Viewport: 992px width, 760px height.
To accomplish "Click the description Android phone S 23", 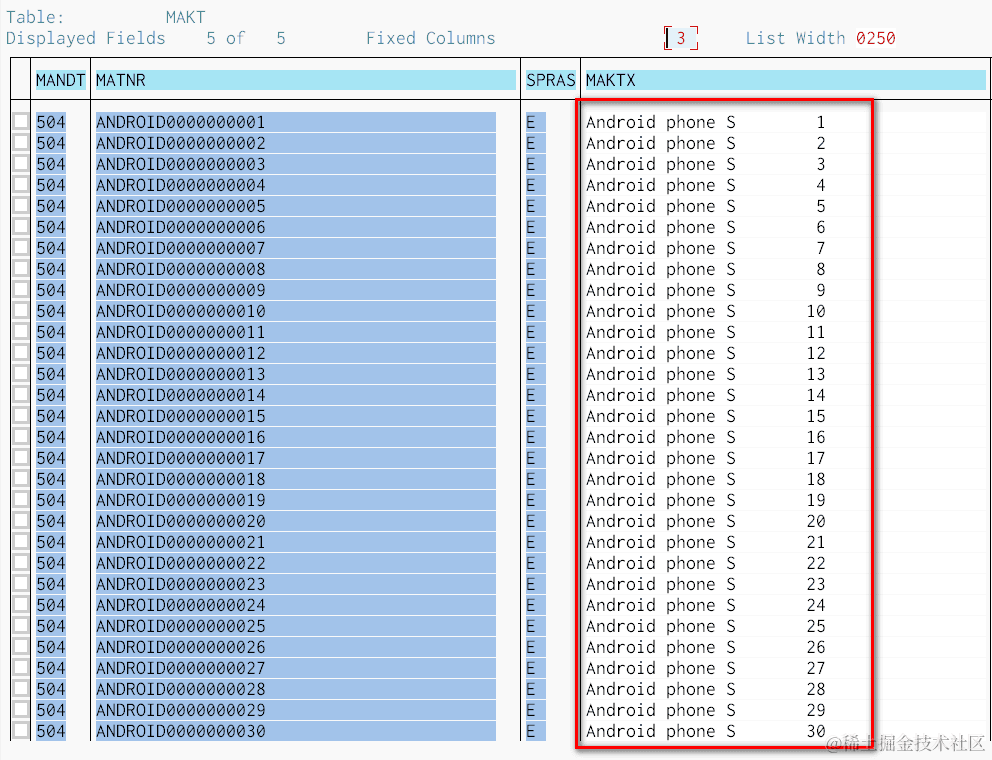I will tap(705, 583).
